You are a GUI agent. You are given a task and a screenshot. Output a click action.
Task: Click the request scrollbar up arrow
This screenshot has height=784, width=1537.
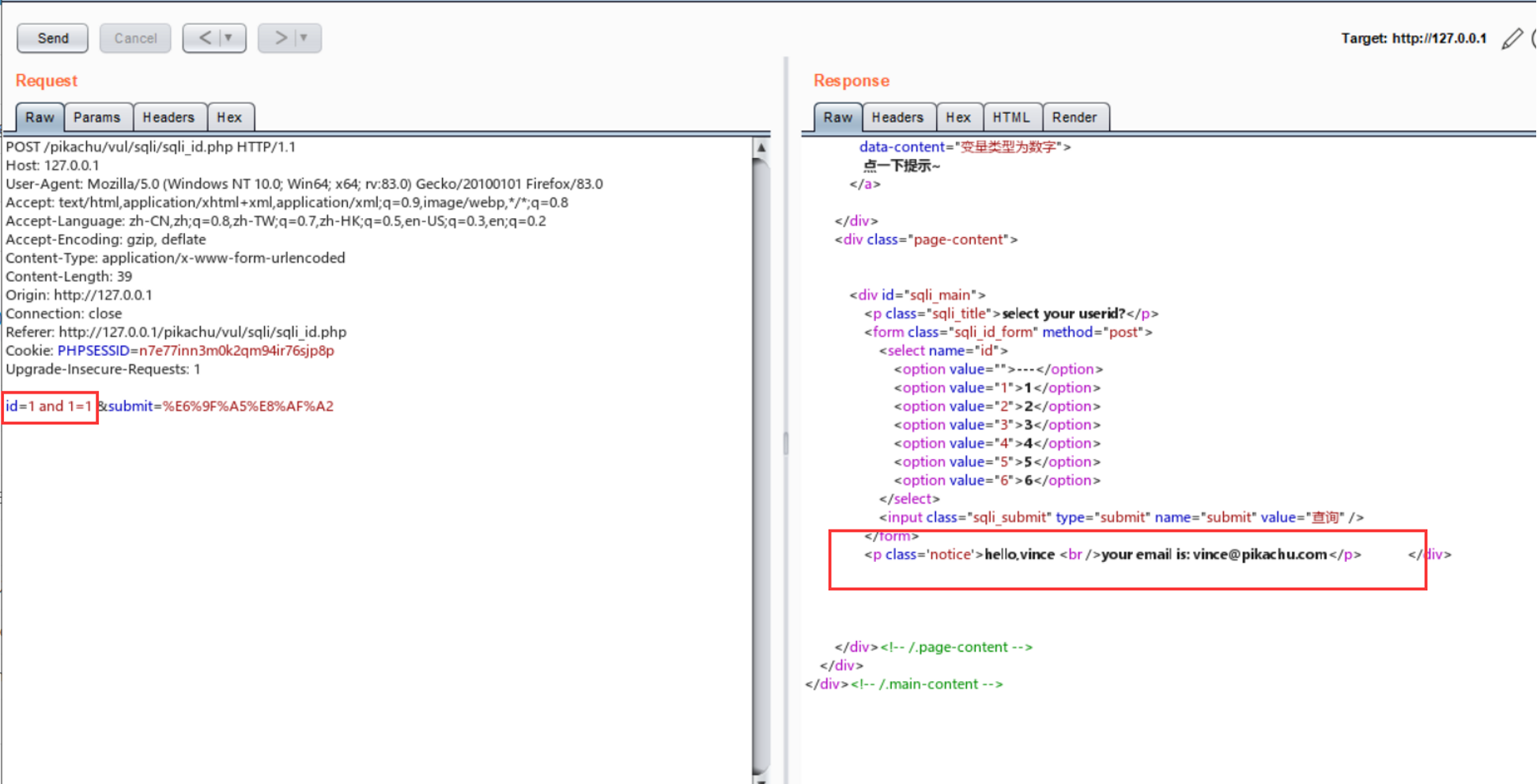point(761,147)
